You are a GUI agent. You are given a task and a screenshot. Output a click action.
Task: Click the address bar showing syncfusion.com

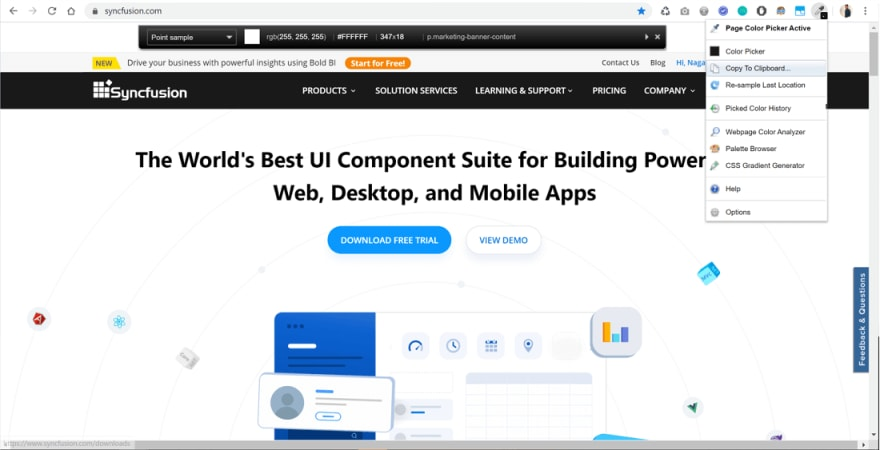pos(368,11)
